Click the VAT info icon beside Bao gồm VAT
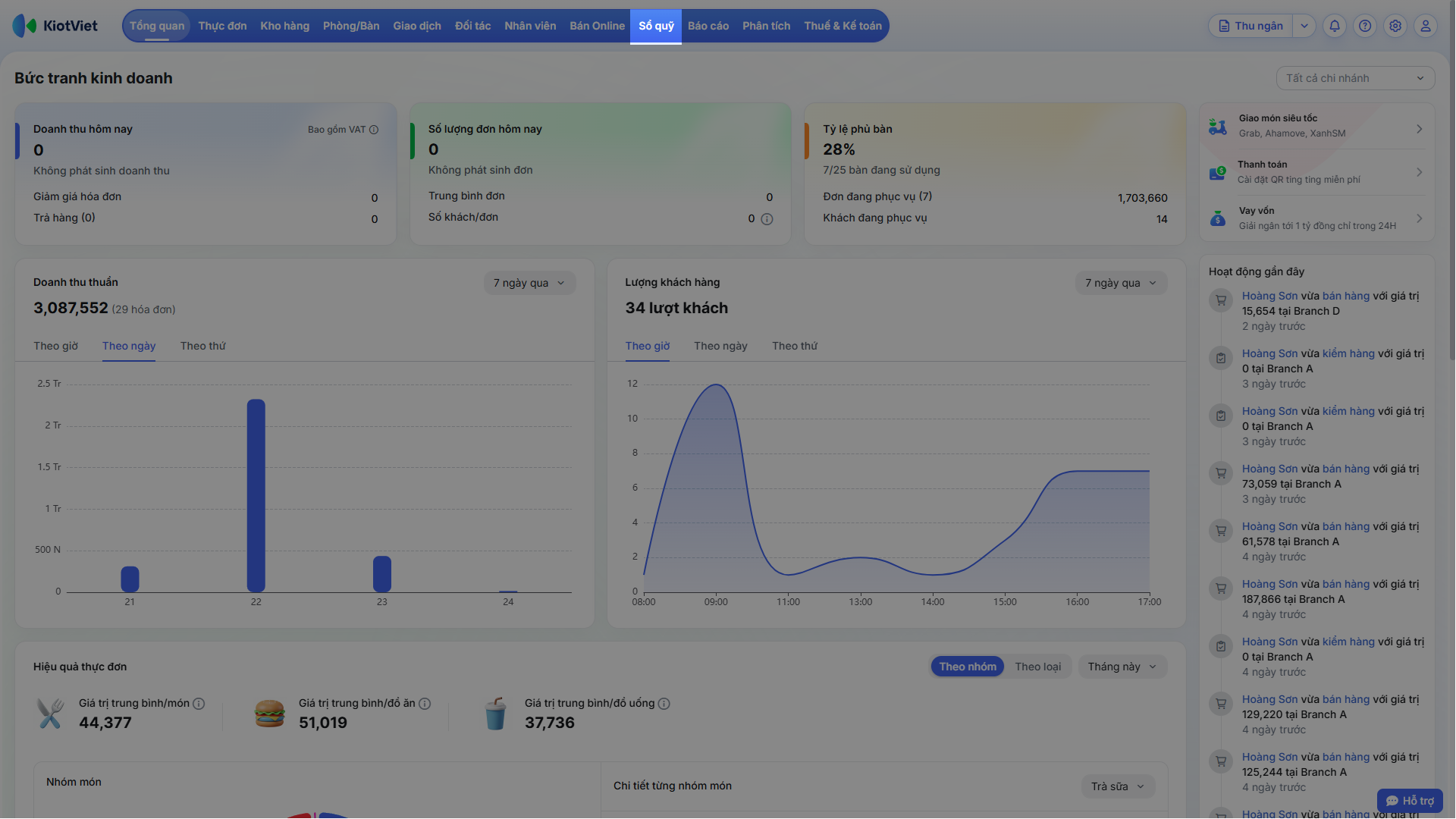Image resolution: width=1456 pixels, height=819 pixels. [374, 130]
